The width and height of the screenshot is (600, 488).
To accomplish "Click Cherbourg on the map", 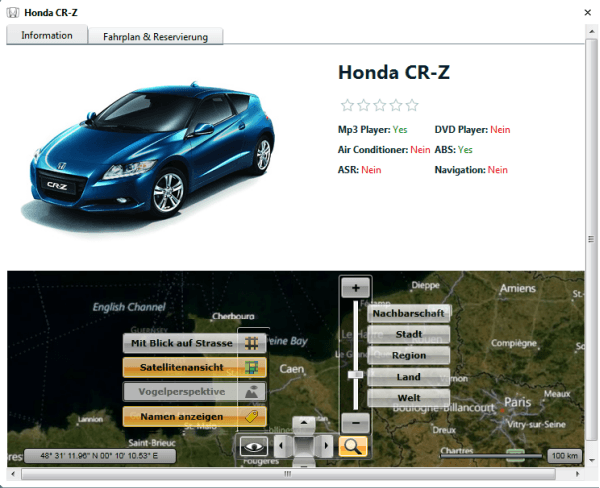I will coord(233,316).
